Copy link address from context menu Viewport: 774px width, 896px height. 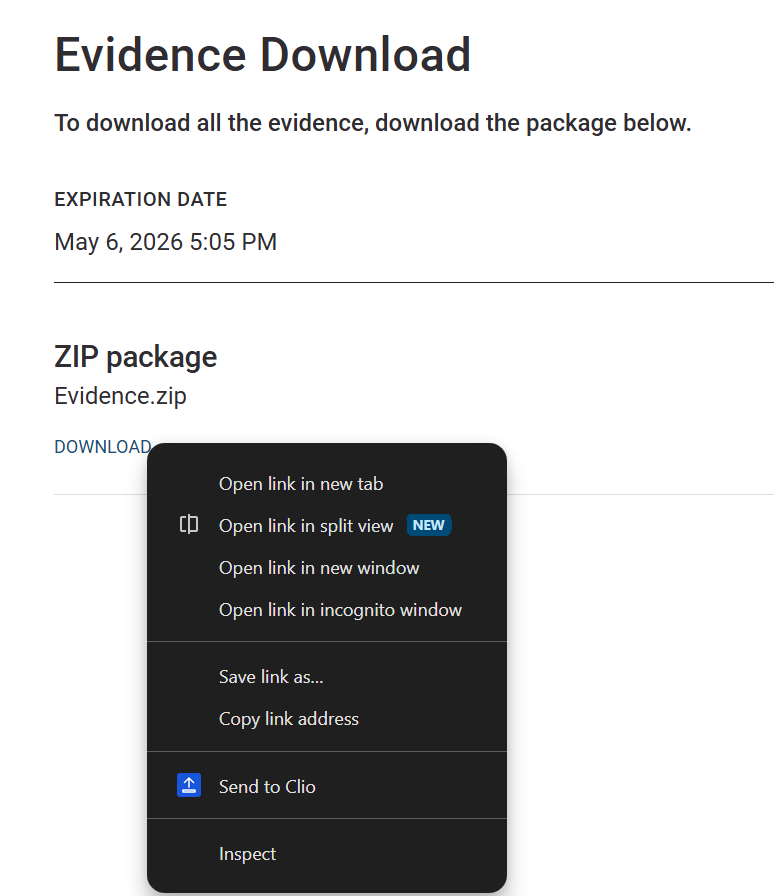pyautogui.click(x=289, y=718)
